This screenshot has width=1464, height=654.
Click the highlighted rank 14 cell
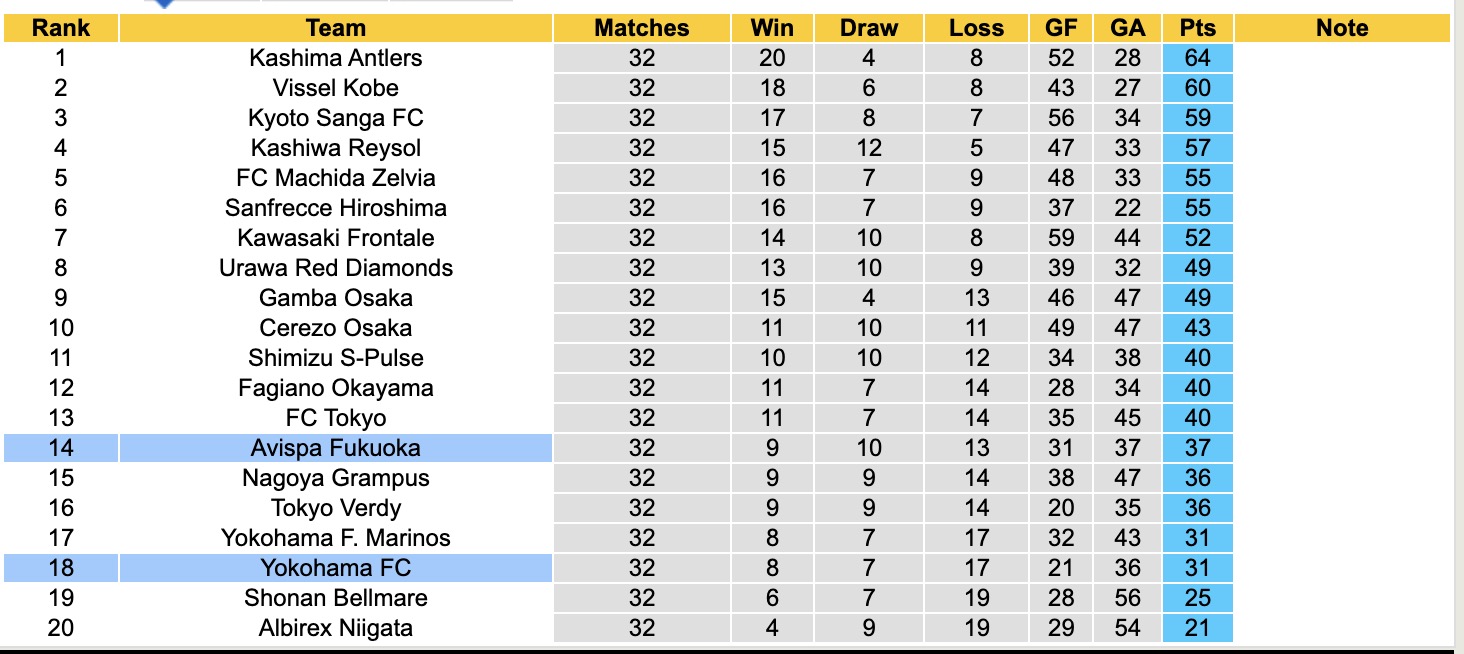(61, 448)
